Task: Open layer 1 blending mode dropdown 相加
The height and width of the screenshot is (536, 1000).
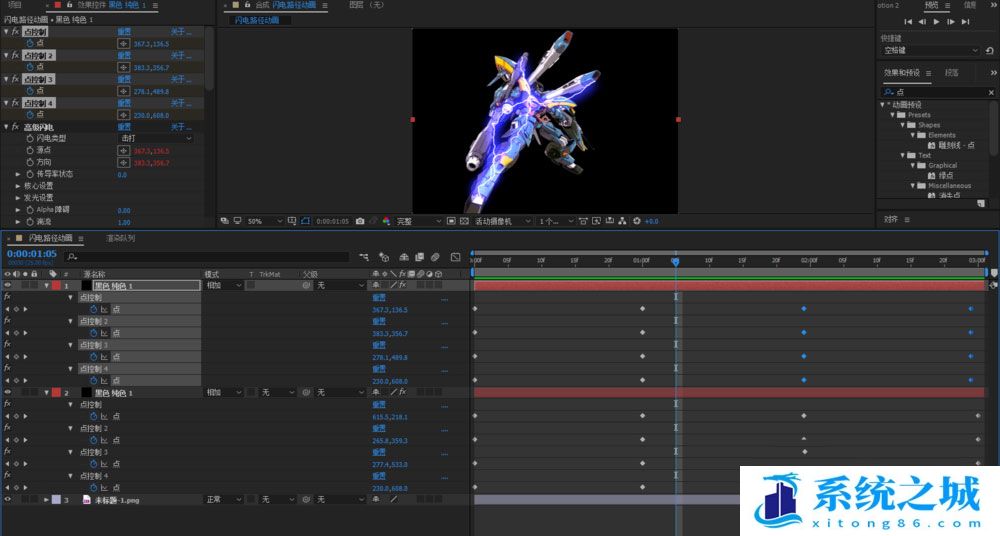Action: [x=223, y=286]
